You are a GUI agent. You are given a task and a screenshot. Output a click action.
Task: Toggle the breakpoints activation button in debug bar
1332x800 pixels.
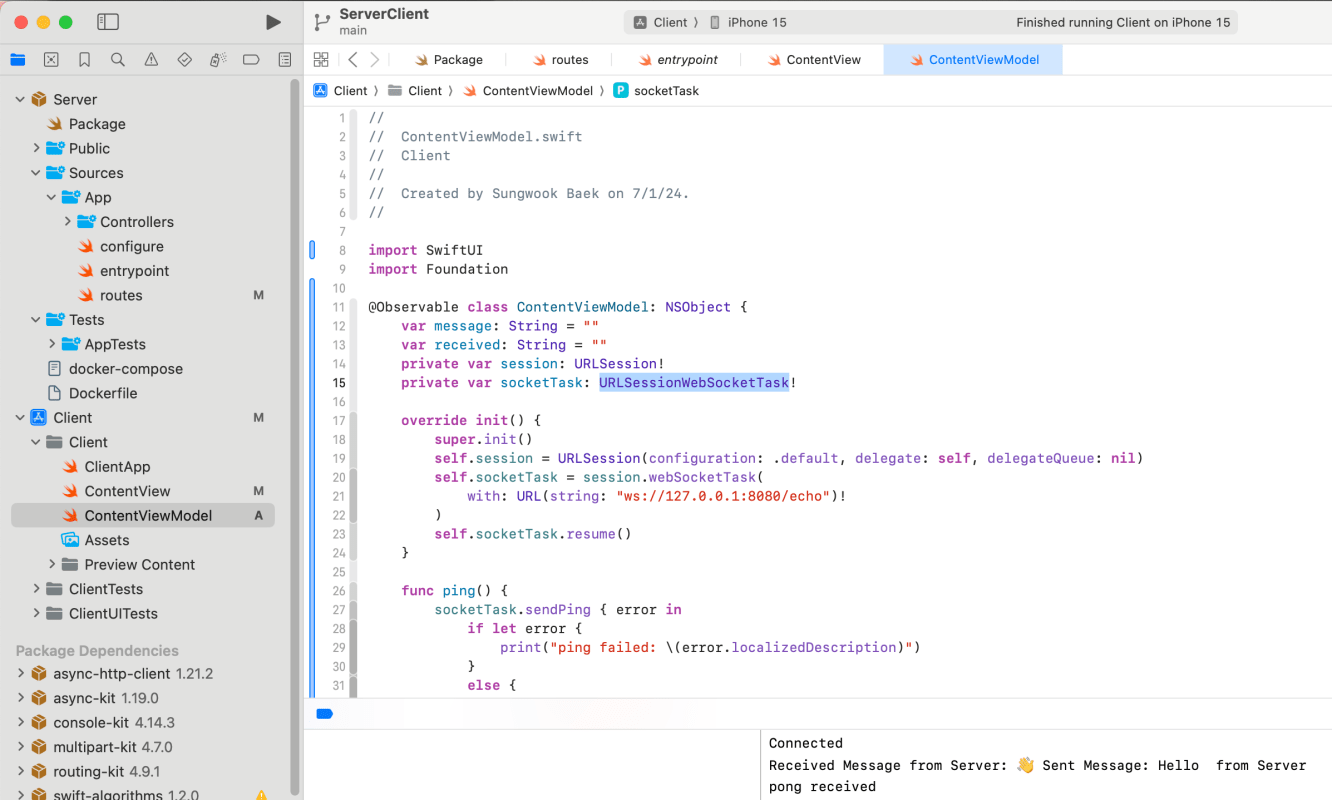click(324, 714)
